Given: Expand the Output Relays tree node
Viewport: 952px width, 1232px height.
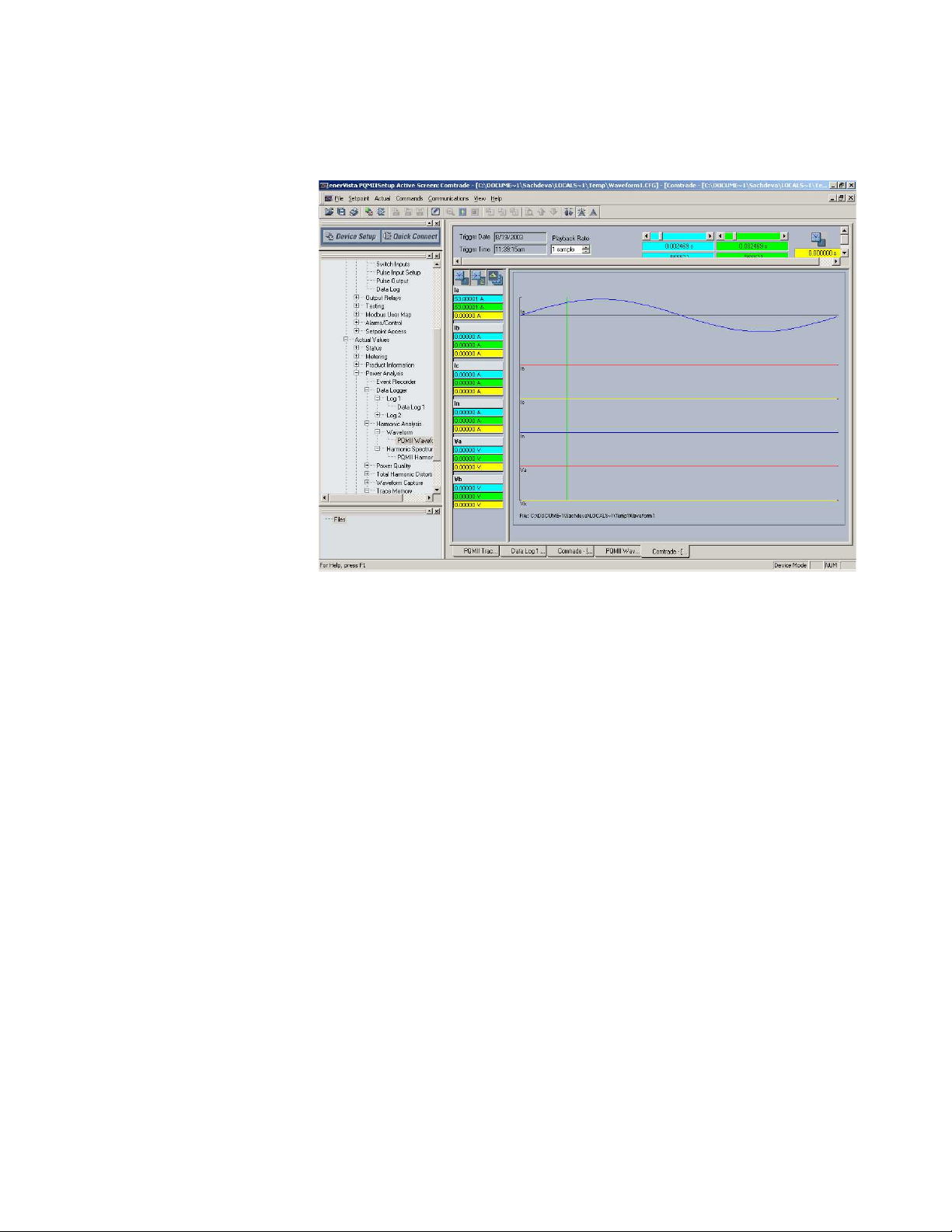Looking at the screenshot, I should [x=357, y=298].
